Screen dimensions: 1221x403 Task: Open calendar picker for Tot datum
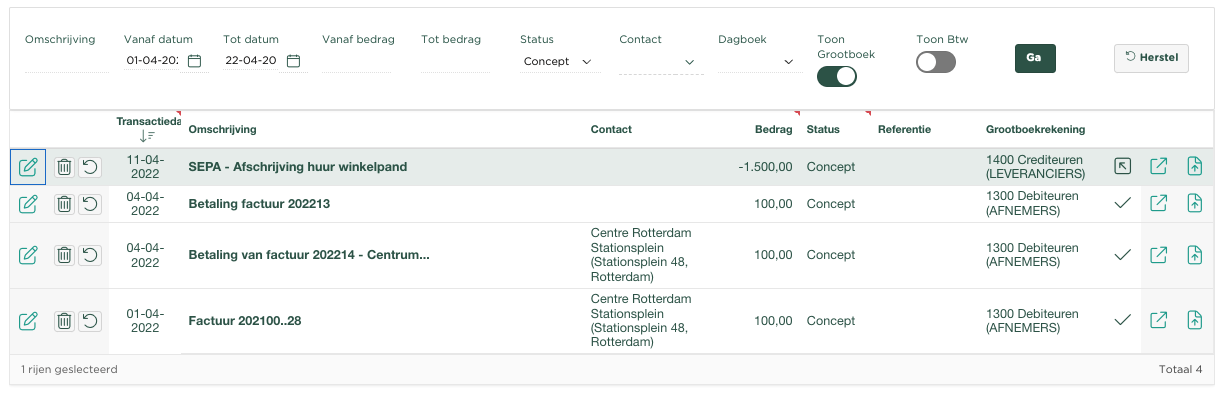(x=294, y=61)
